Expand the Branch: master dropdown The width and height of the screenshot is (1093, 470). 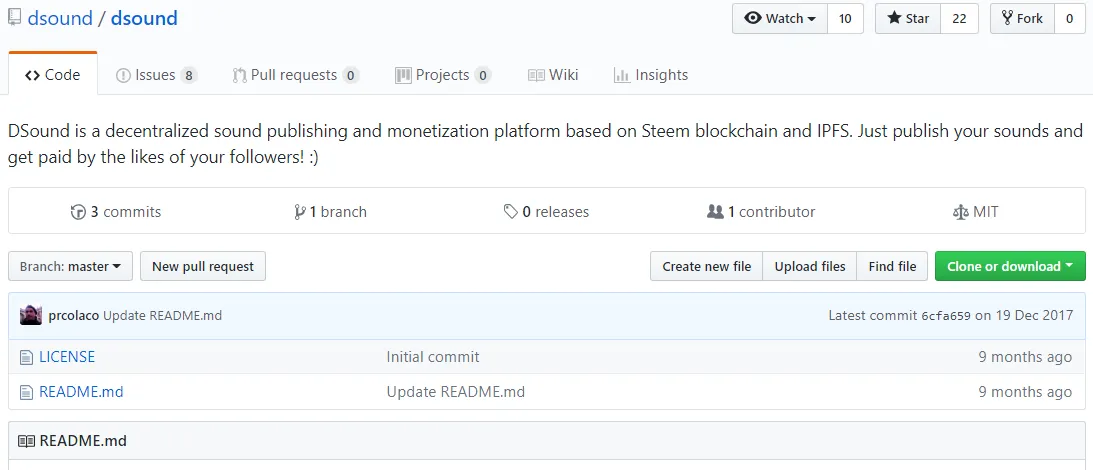(70, 266)
